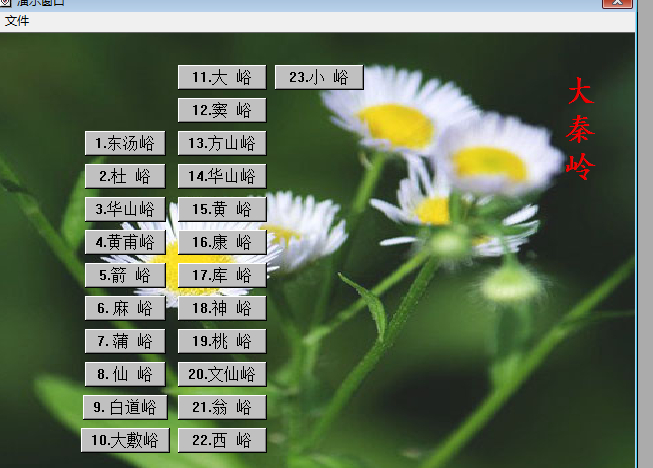Click the 5.箭峪 button

click(x=125, y=275)
